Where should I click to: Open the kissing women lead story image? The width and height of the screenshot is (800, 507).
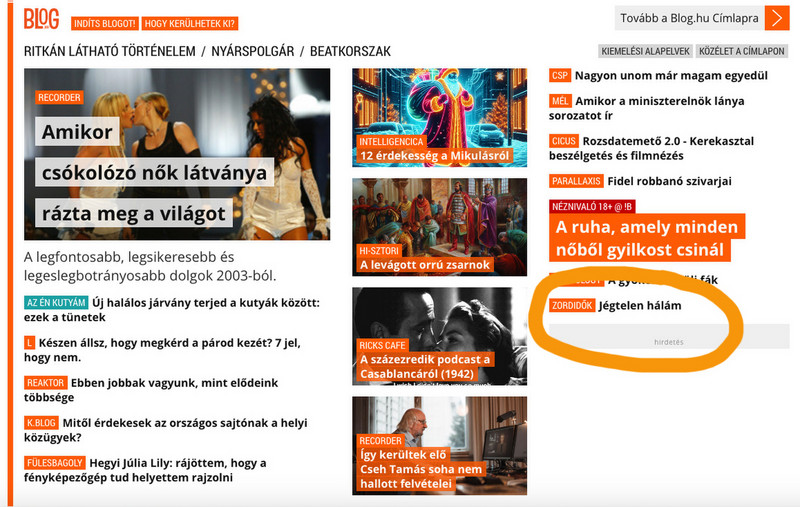pos(177,154)
